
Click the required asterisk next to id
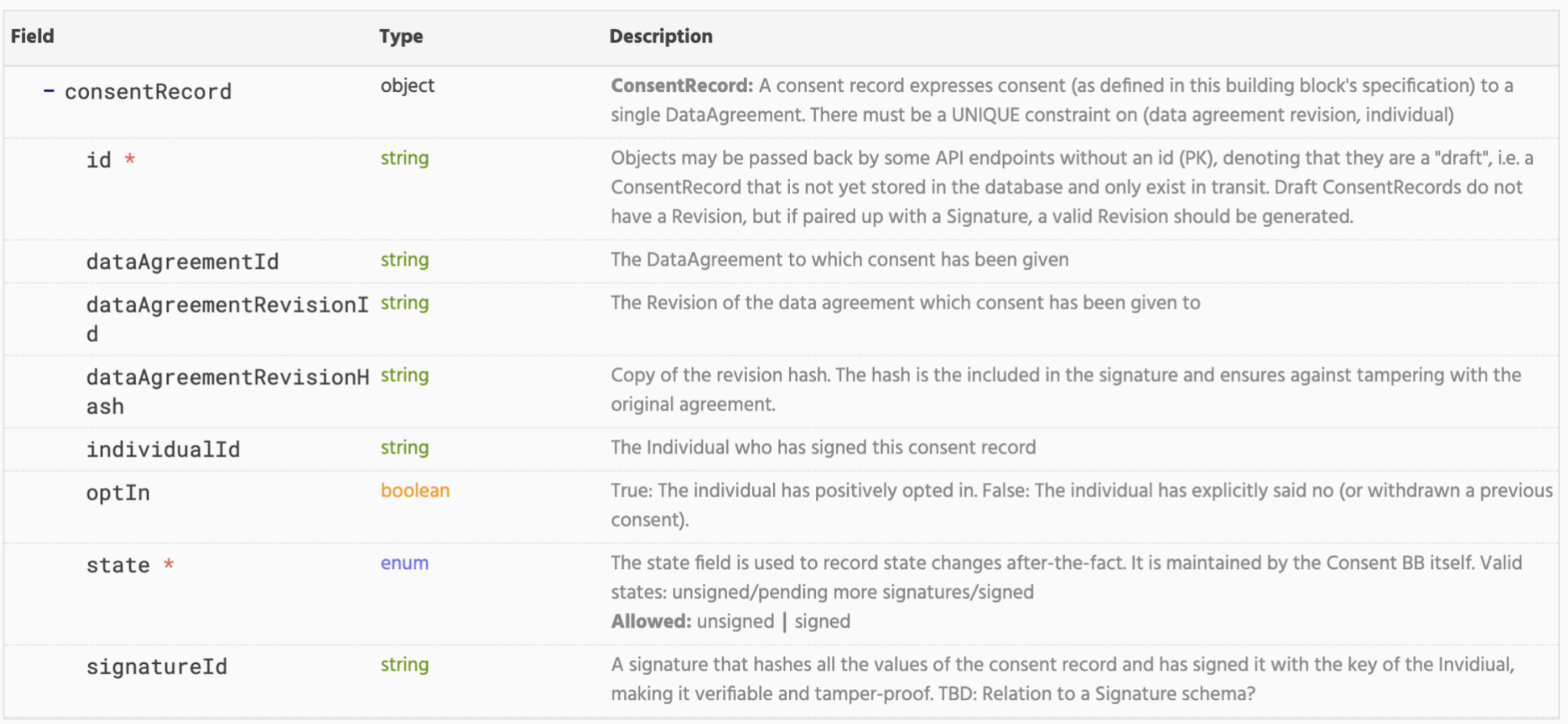point(130,159)
